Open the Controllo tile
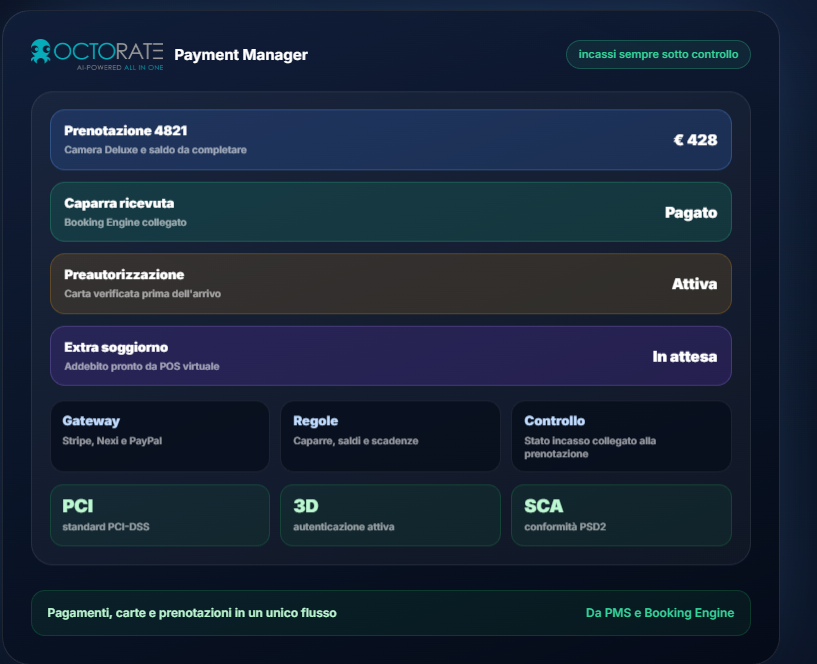 click(x=622, y=436)
